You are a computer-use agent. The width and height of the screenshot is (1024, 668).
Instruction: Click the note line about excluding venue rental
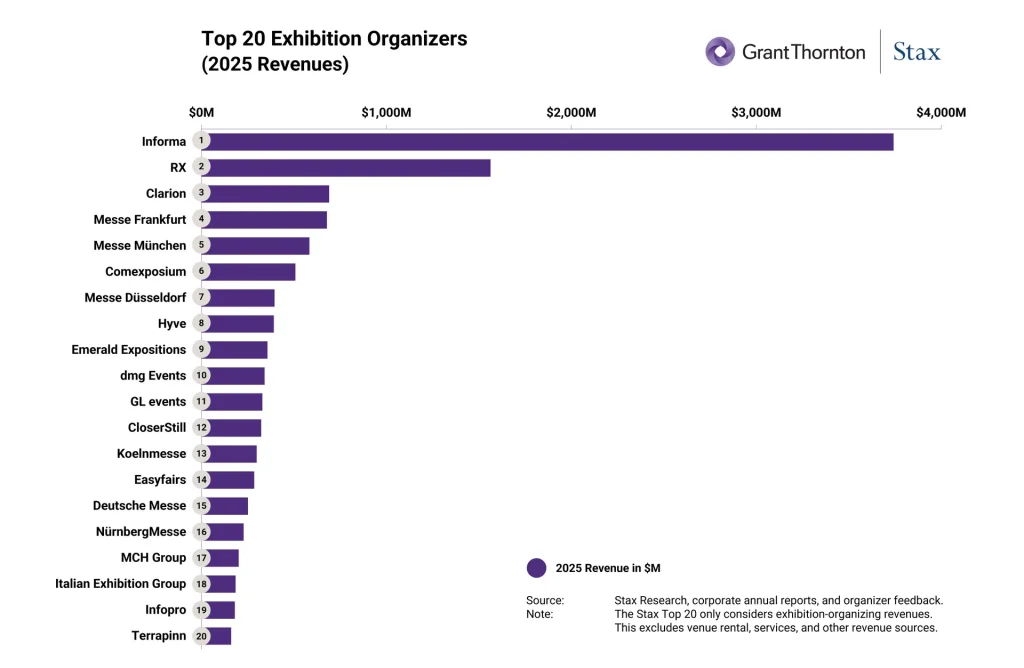[x=776, y=628]
